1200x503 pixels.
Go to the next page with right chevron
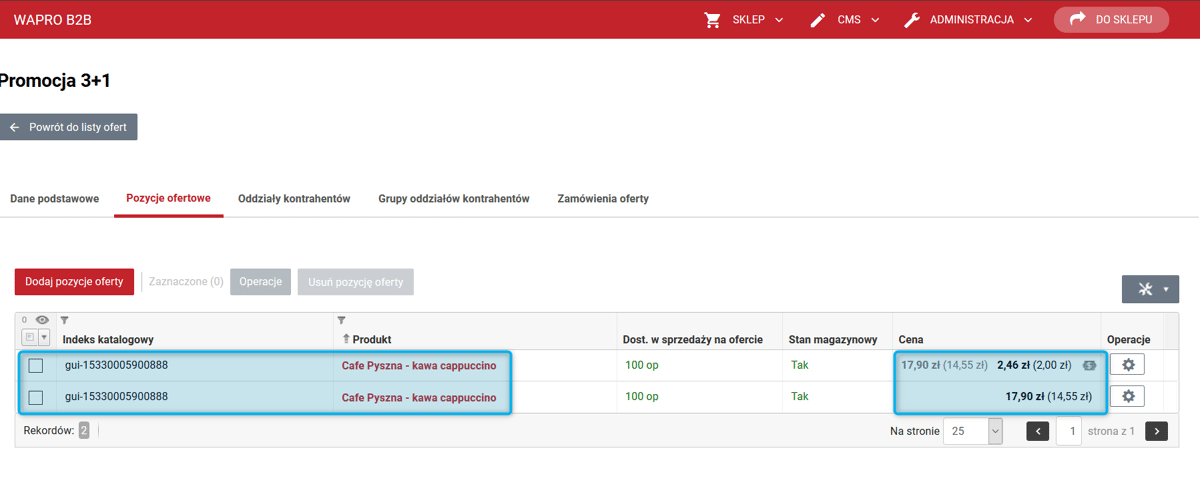1156,431
